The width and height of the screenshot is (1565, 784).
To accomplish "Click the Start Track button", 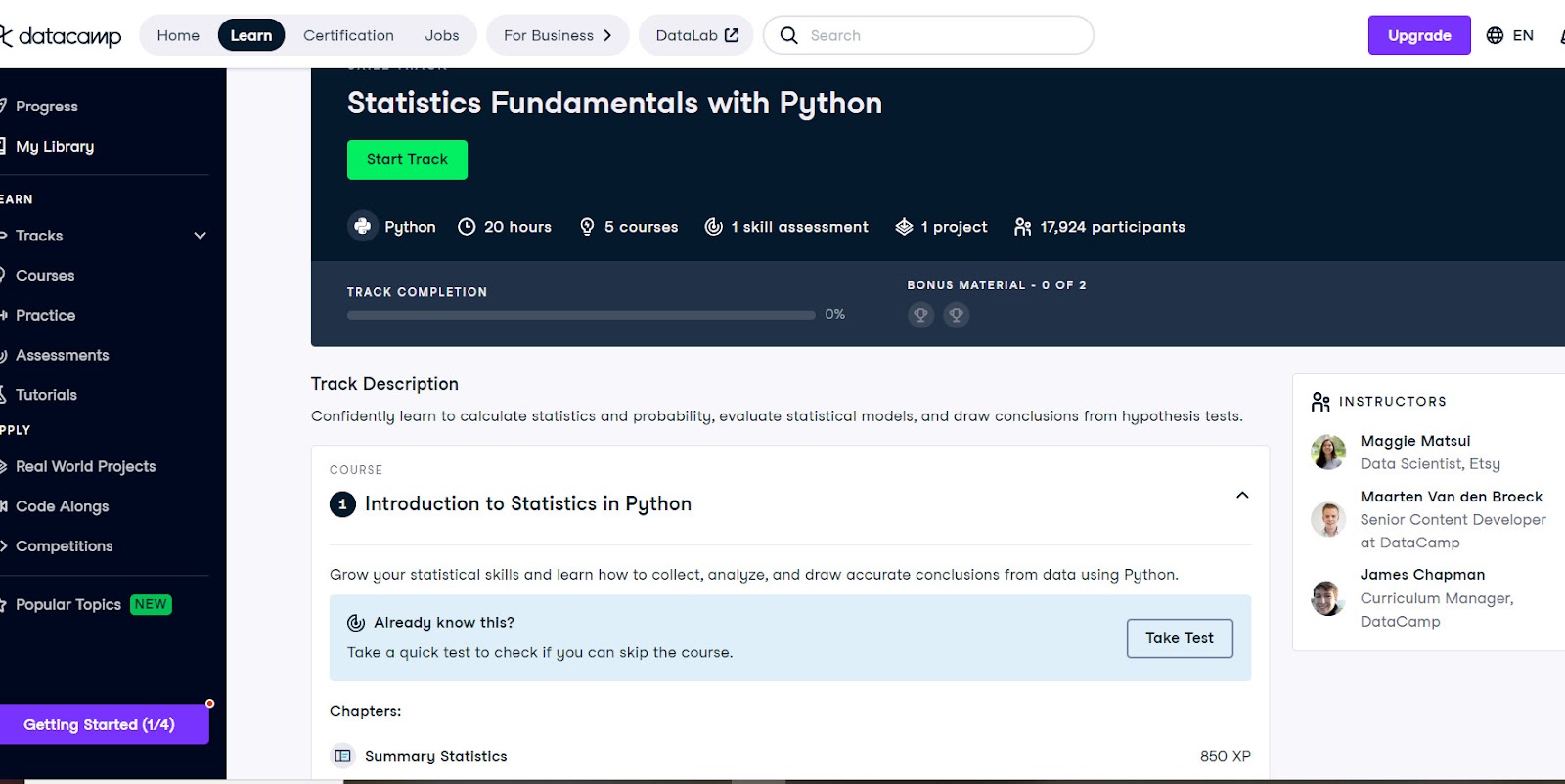I will [x=407, y=159].
